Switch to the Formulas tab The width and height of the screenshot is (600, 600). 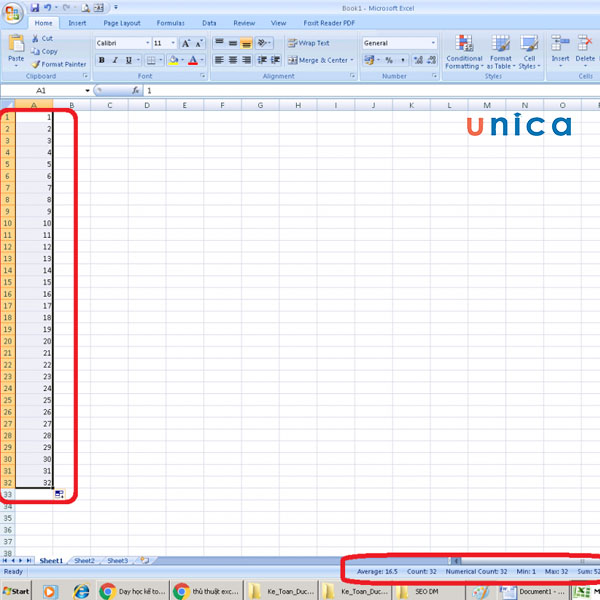point(170,23)
